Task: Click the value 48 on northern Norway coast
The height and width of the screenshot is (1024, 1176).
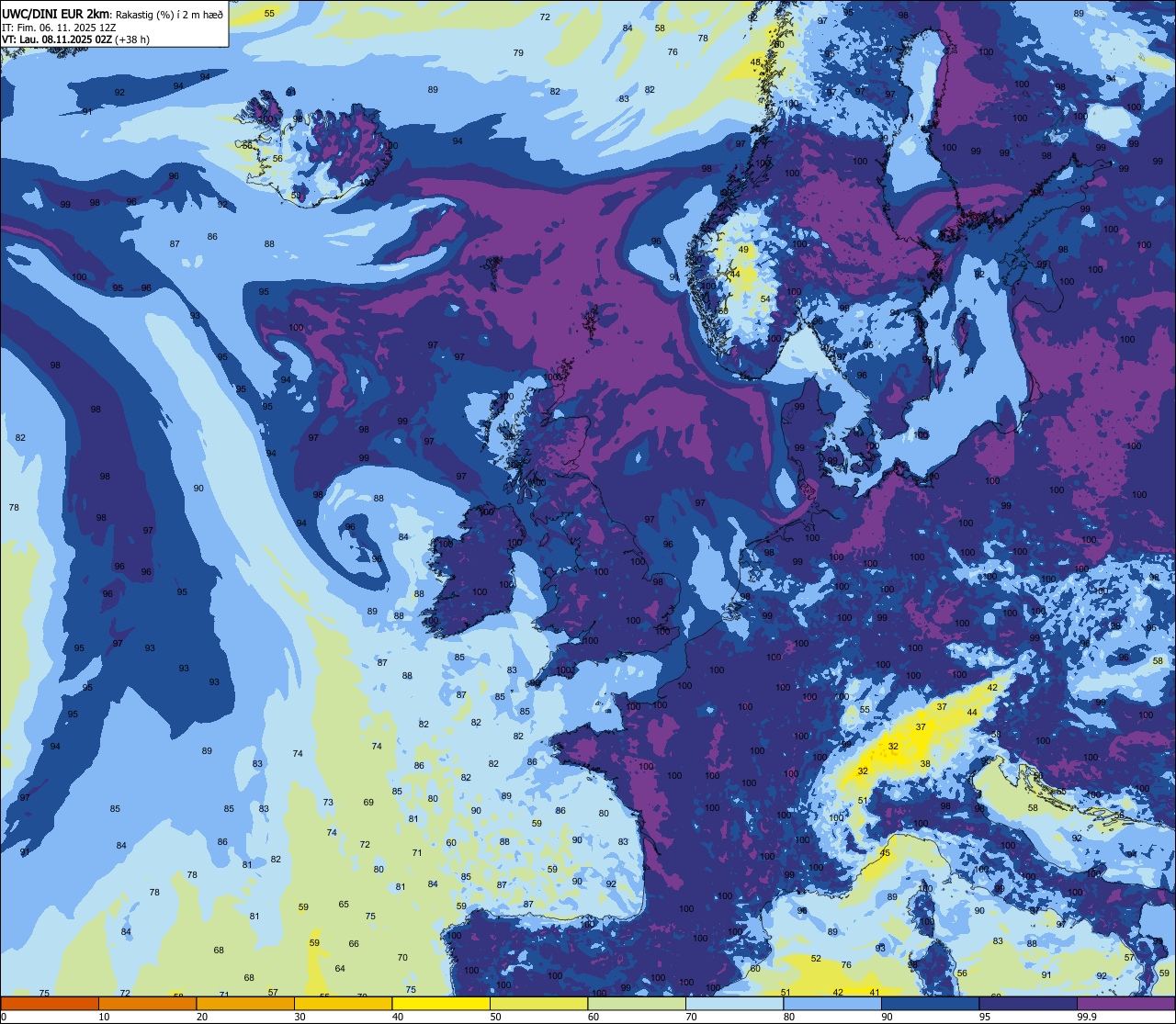Action: (755, 62)
